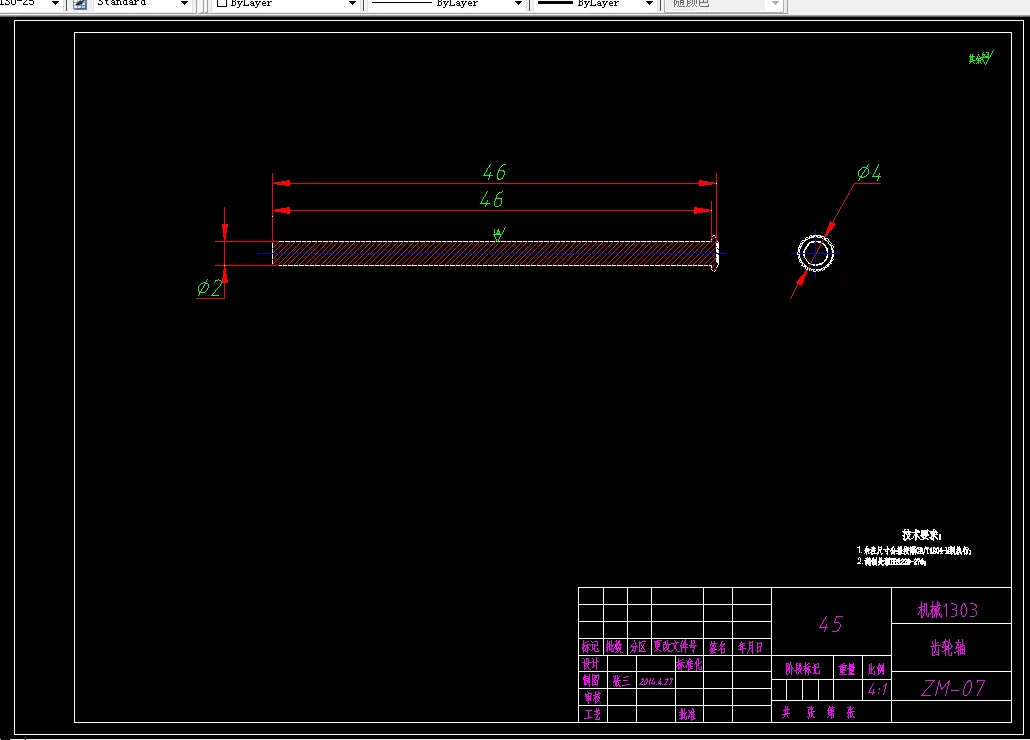Image resolution: width=1030 pixels, height=740 pixels.
Task: Select the 阶段标记 label
Action: tap(803, 669)
